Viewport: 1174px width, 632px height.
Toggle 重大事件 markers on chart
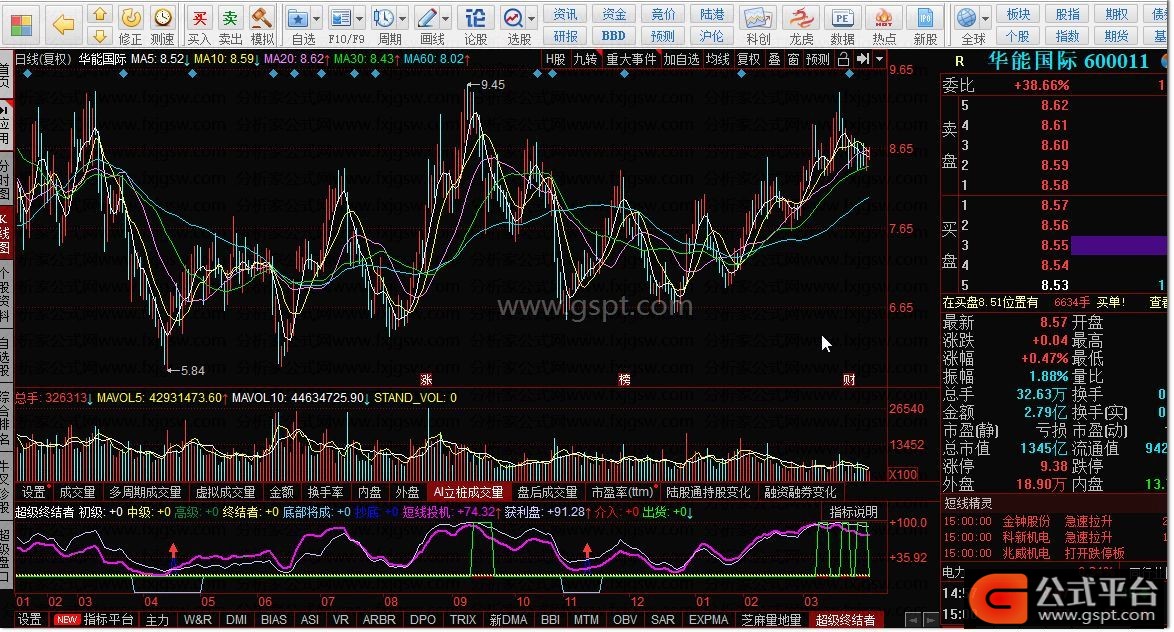631,59
